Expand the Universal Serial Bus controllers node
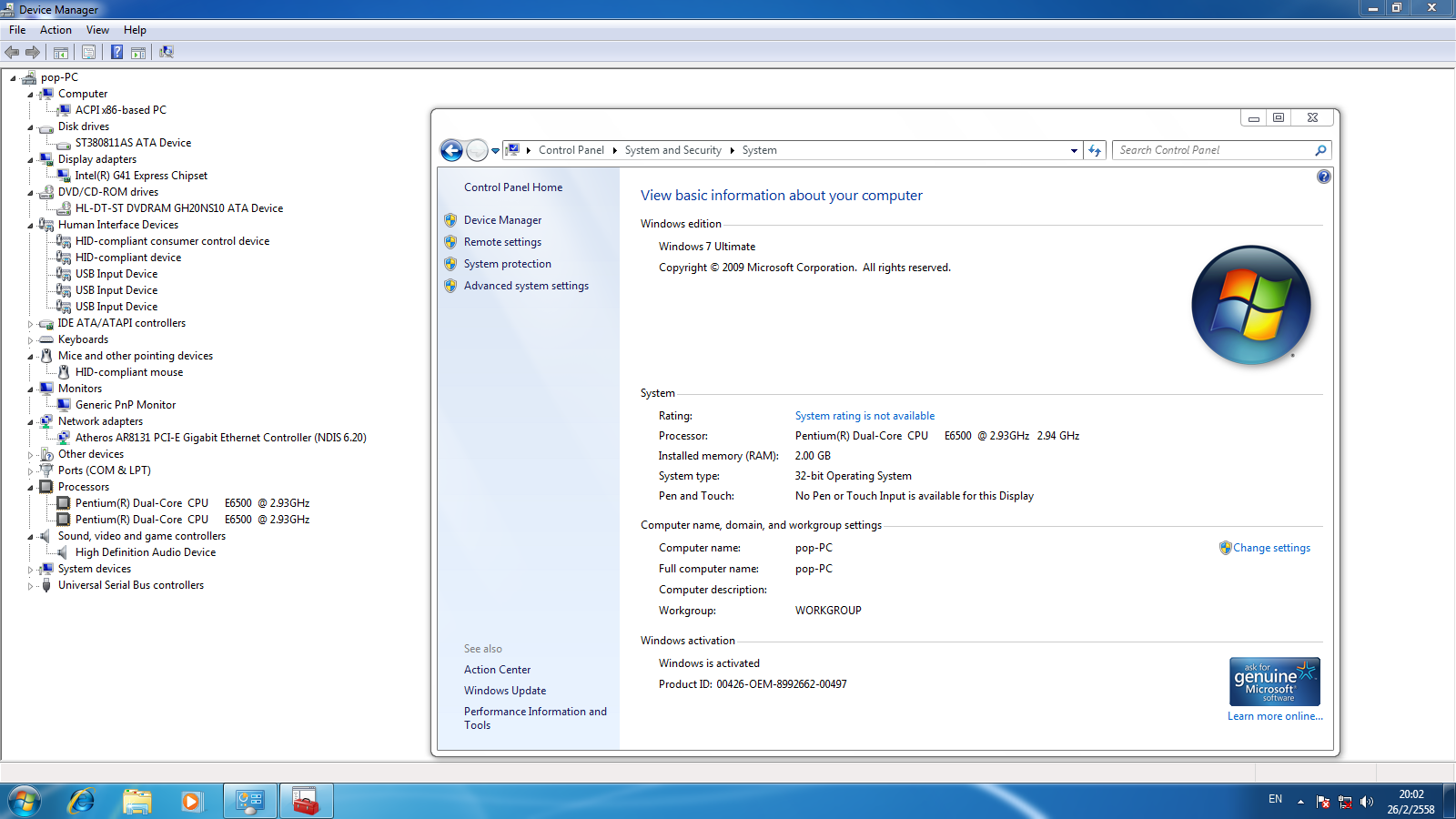The width and height of the screenshot is (1456, 819). pos(30,586)
